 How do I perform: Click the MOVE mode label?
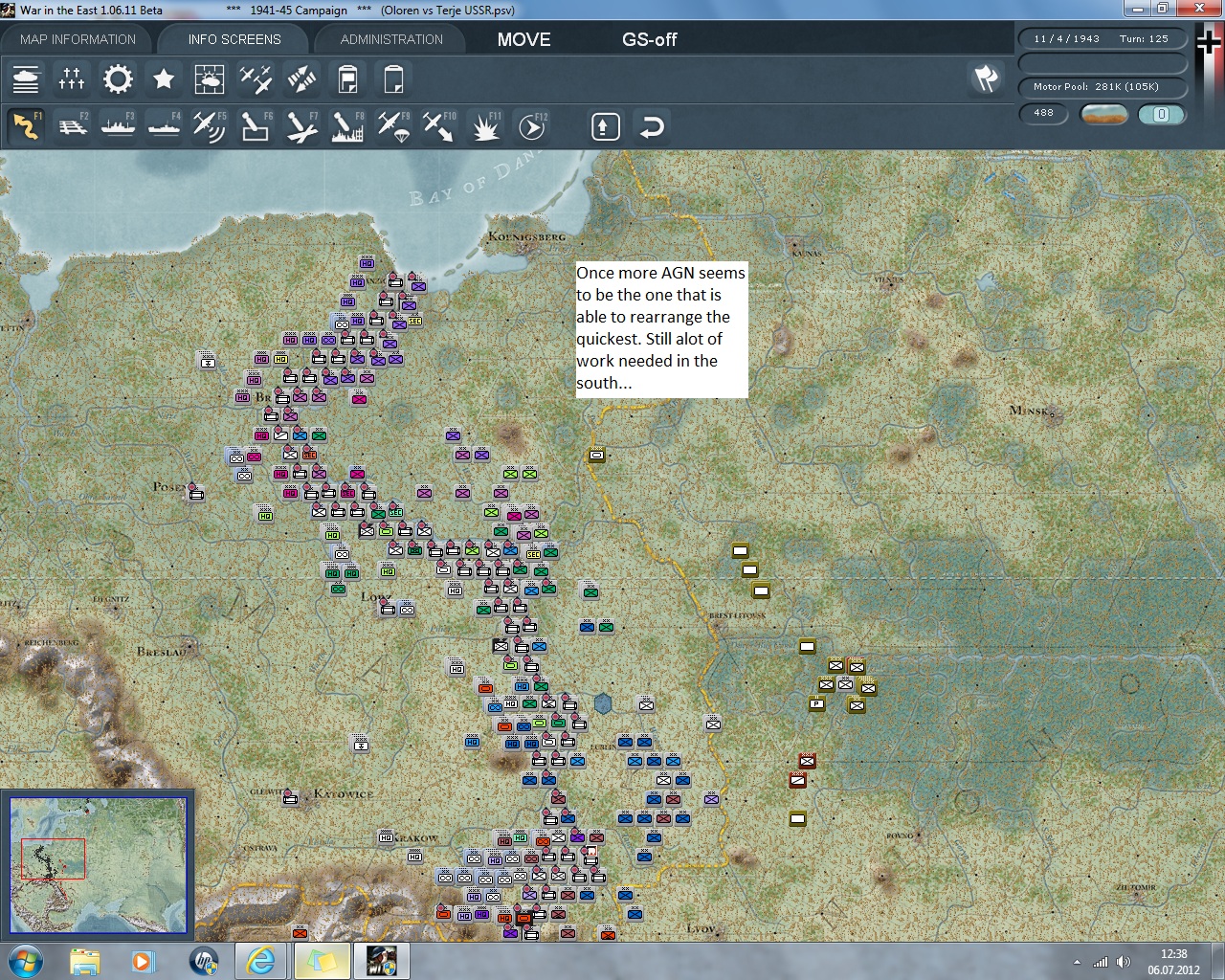[x=523, y=39]
